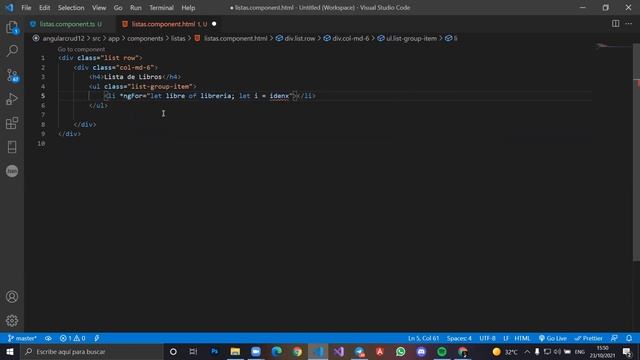Click the unsaved dot on listas.component.html tab

[214, 24]
